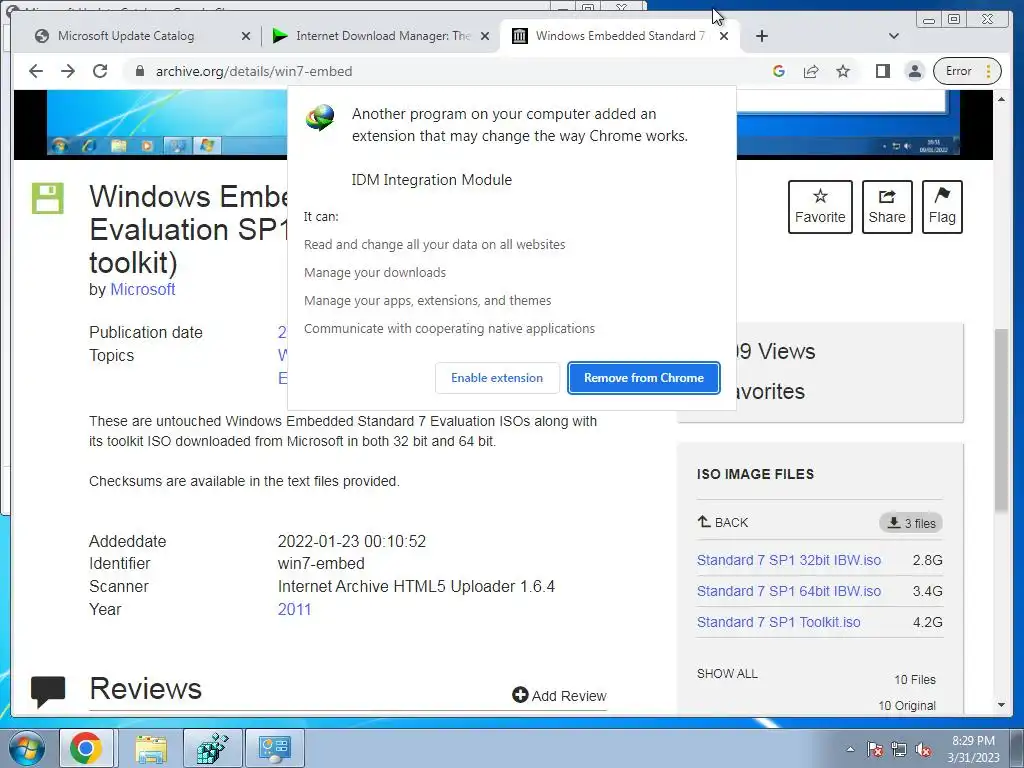Click Remove from Chrome button
The image size is (1024, 768).
point(644,378)
